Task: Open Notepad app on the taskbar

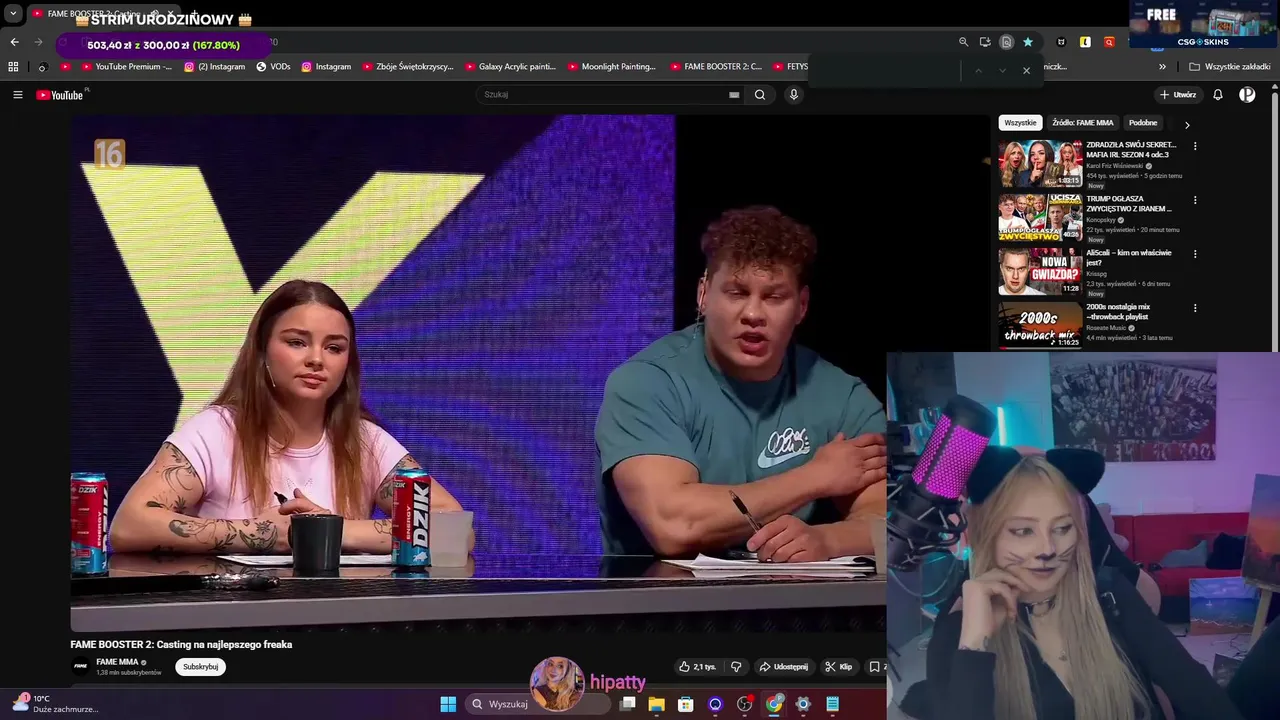Action: 832,704
